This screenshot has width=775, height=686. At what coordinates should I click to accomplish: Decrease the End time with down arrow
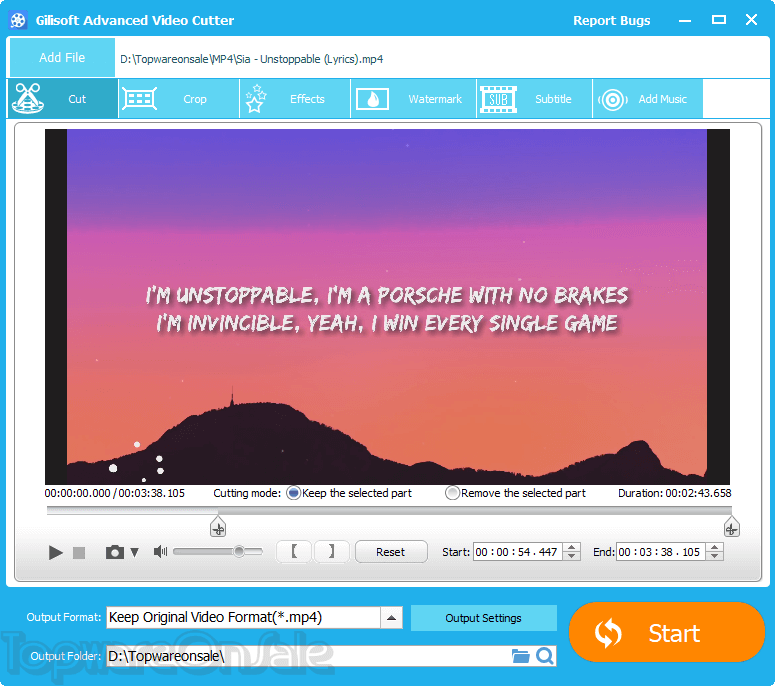coord(715,556)
